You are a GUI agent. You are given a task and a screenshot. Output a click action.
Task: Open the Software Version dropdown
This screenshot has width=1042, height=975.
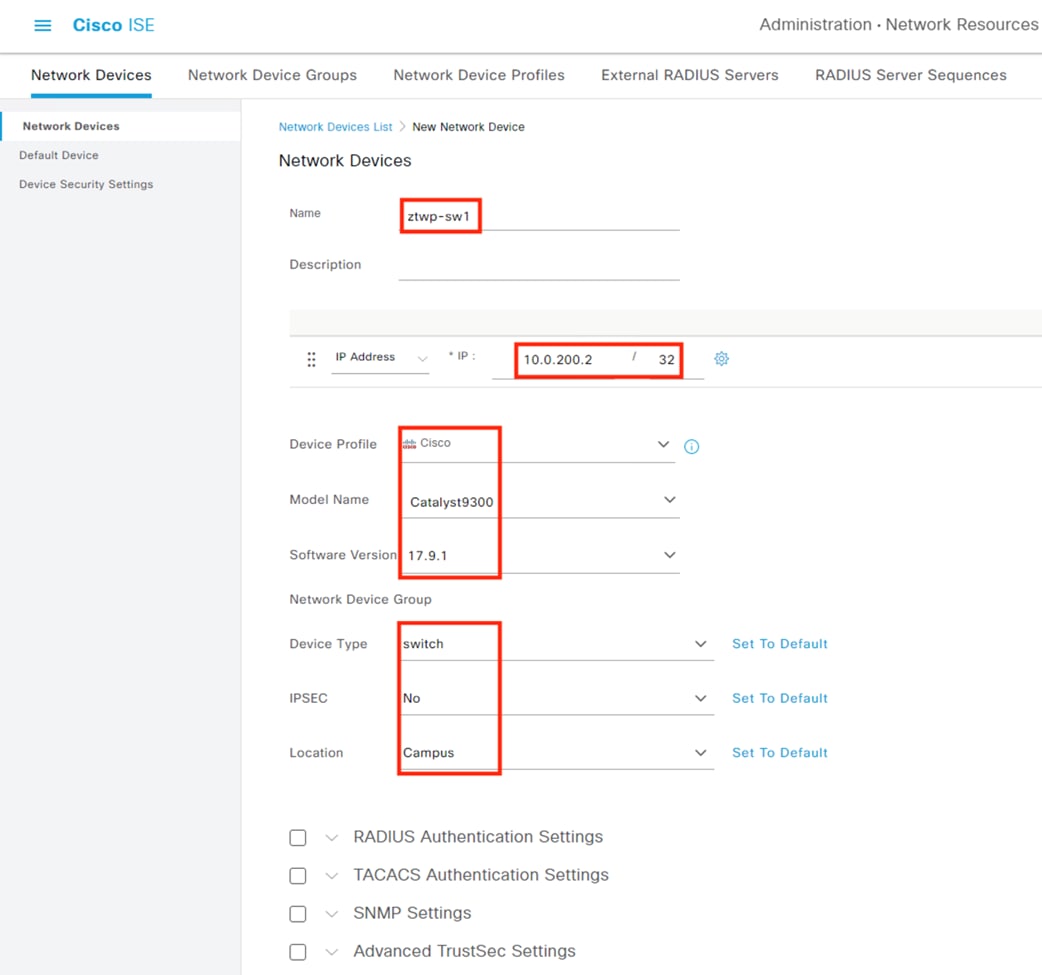(x=540, y=556)
